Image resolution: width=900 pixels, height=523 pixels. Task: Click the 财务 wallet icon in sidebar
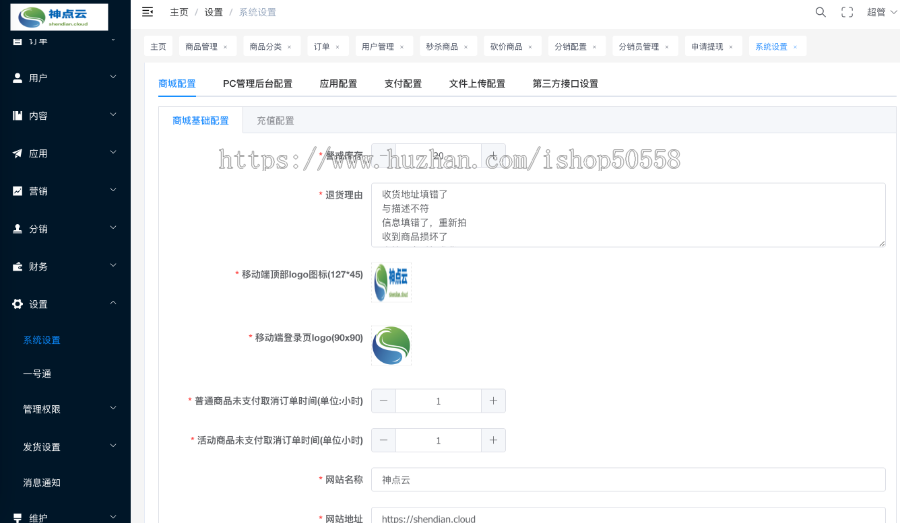click(17, 266)
